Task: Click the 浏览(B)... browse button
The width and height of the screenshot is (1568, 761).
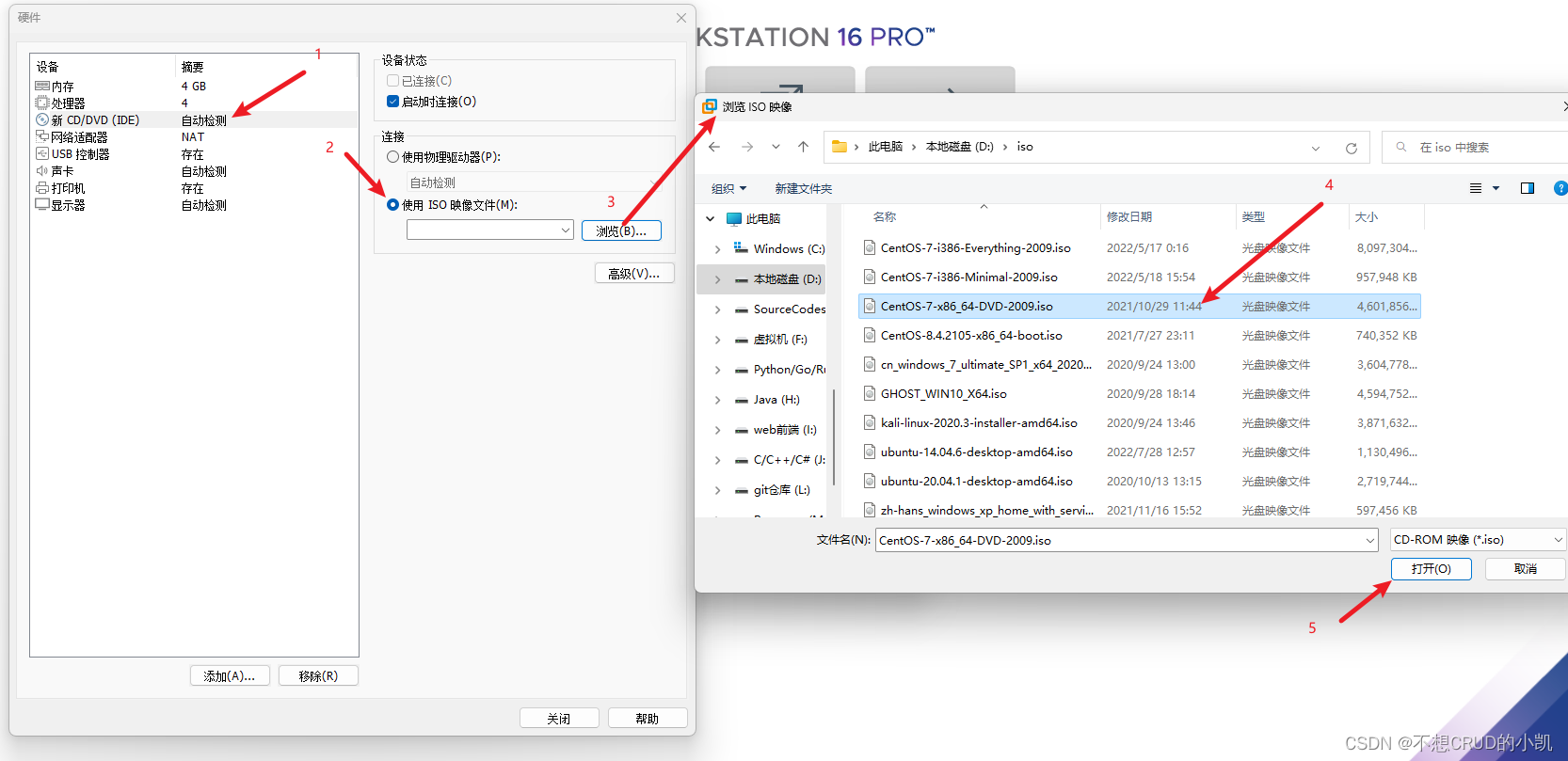Action: coord(621,230)
